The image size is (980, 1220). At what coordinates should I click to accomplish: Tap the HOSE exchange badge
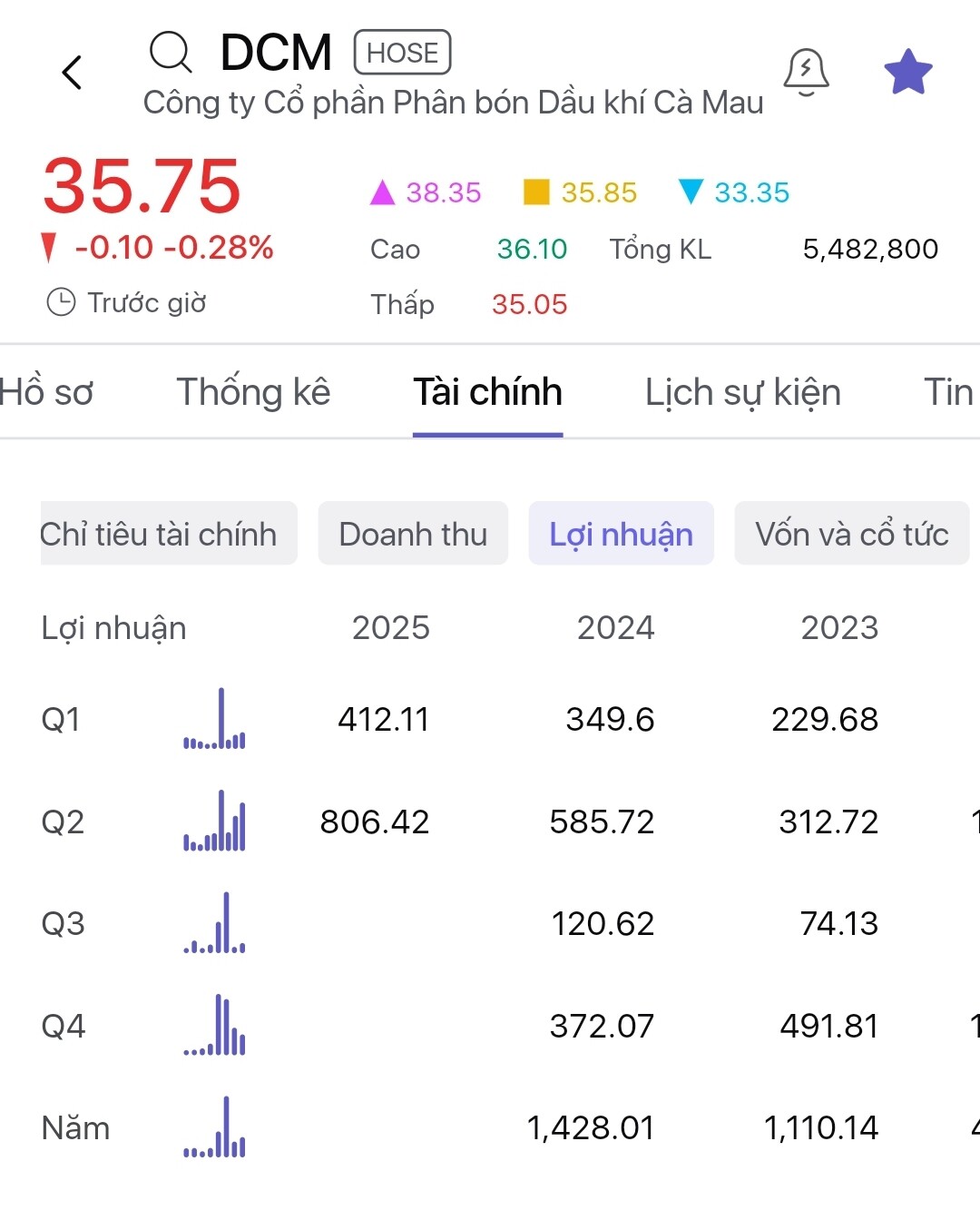click(402, 53)
